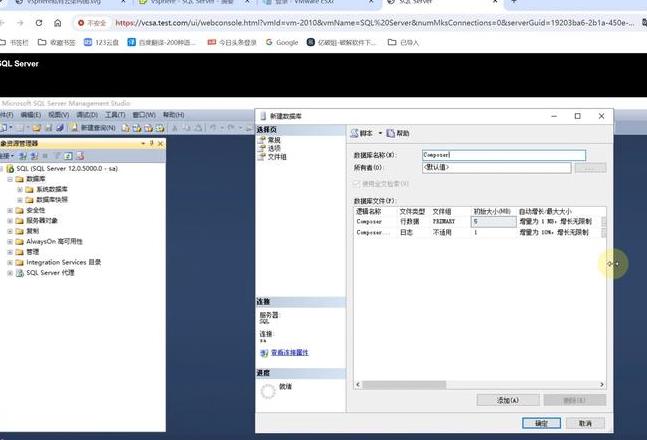Click the last report icon in Object Explorer toolbar
The image size is (647, 440).
click(x=80, y=156)
